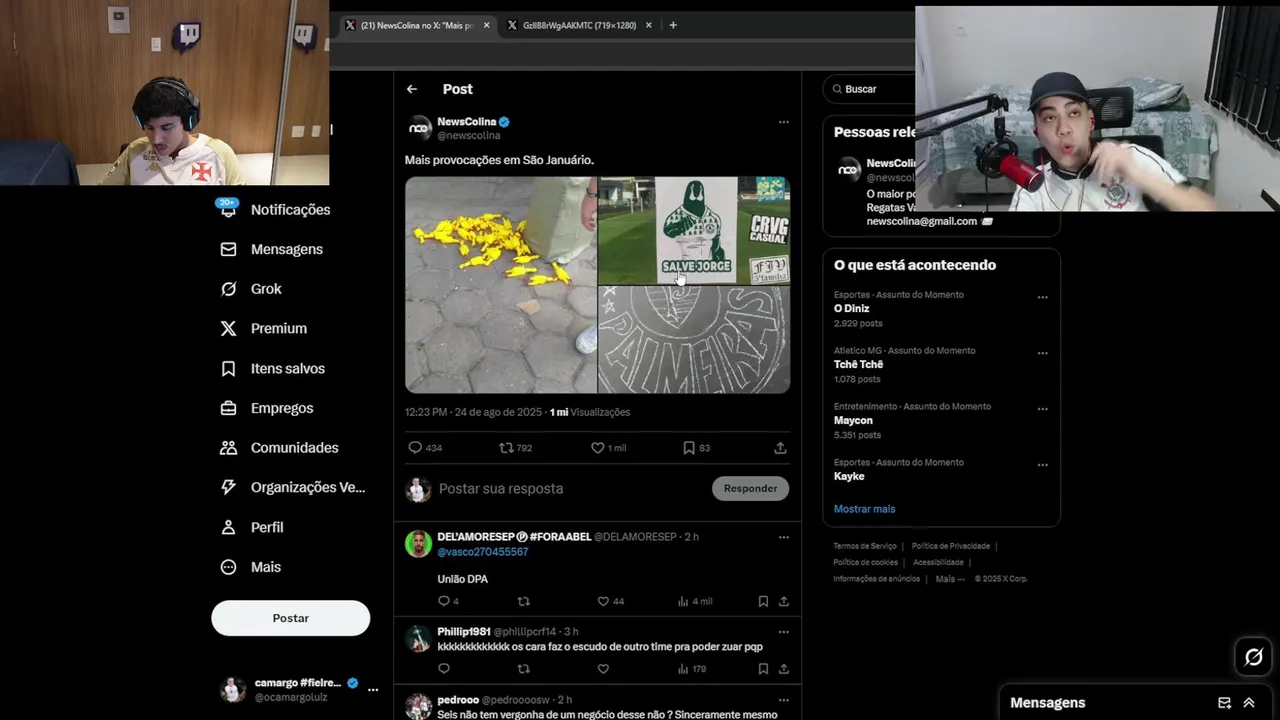Expand the Mensagens drawer chevrons
This screenshot has height=720, width=1280.
tap(1249, 703)
